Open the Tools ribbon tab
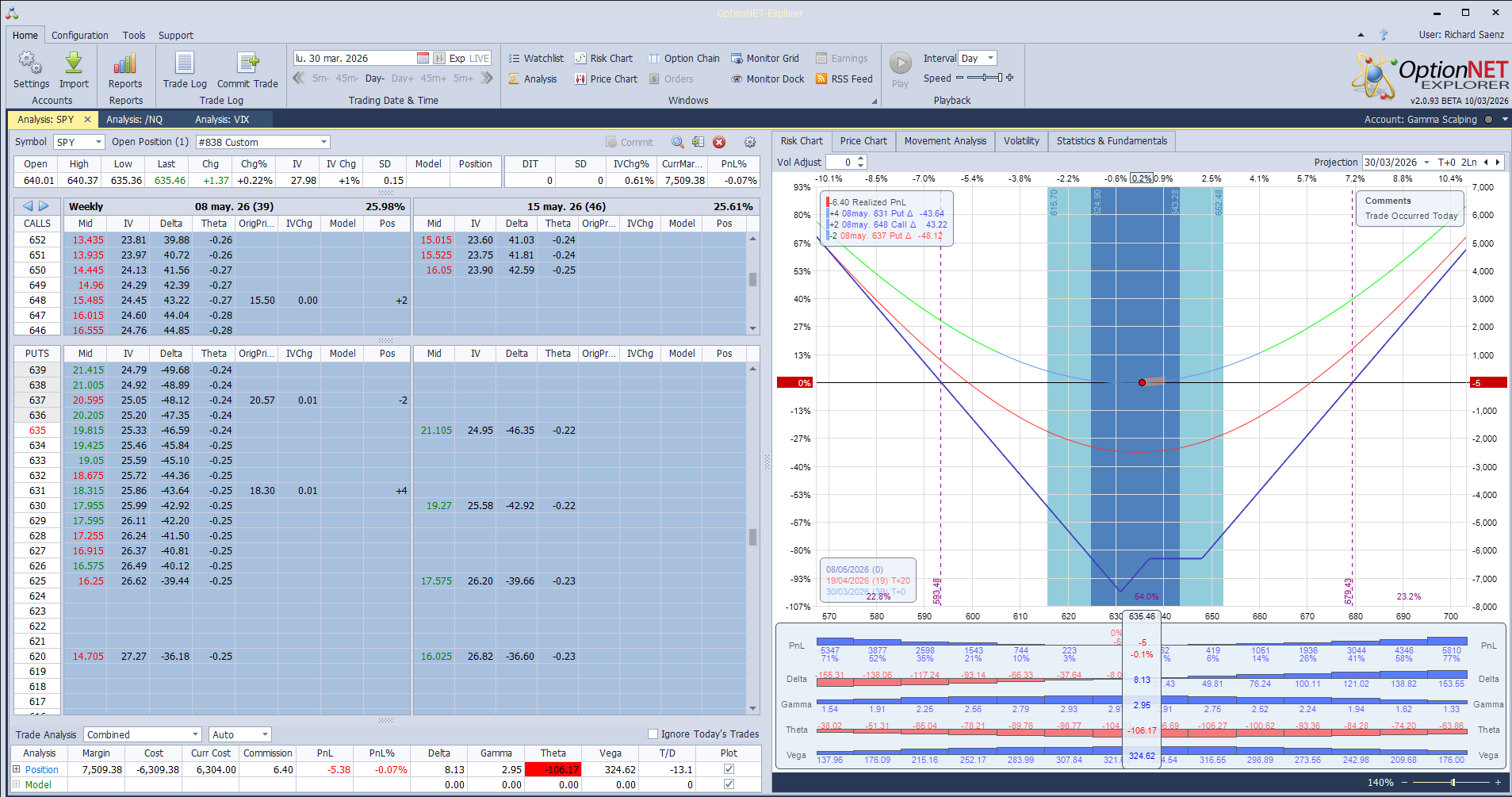This screenshot has height=797, width=1512. pyautogui.click(x=134, y=35)
